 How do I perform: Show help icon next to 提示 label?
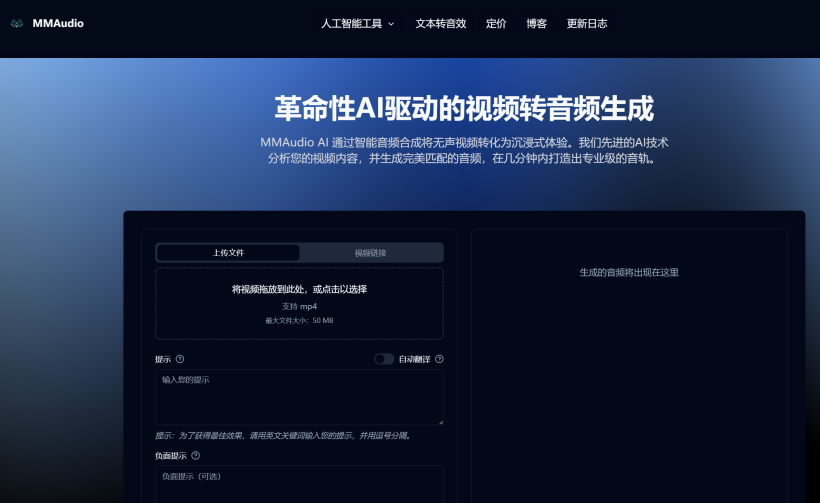(180, 359)
